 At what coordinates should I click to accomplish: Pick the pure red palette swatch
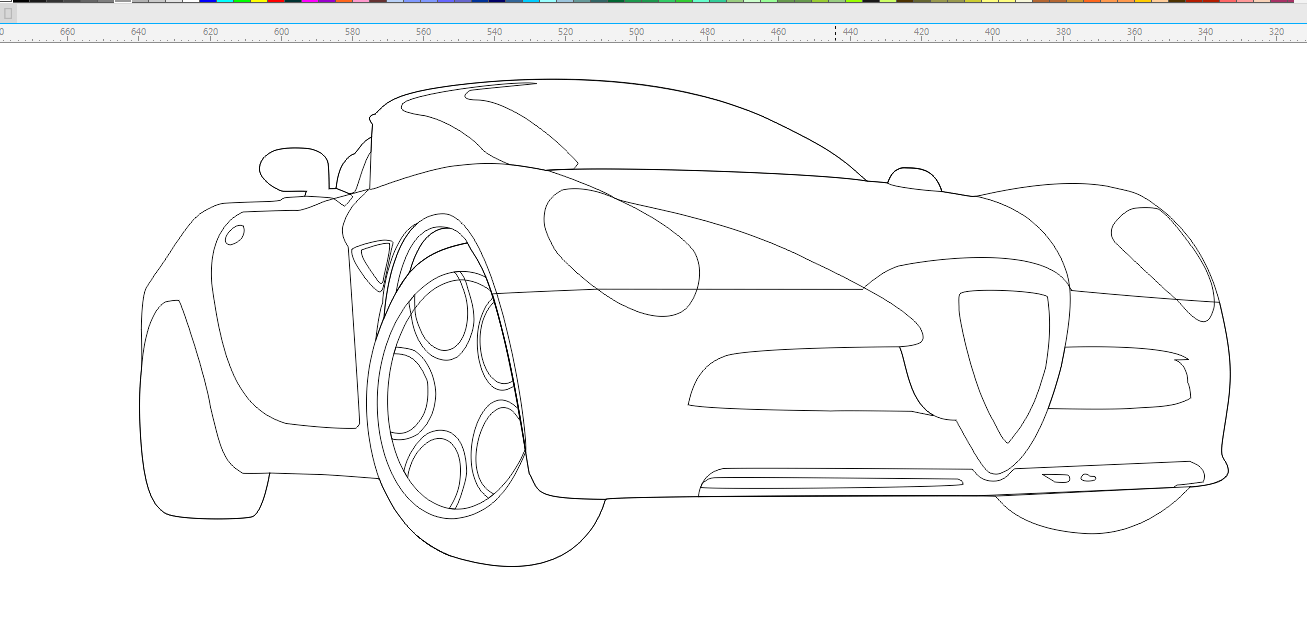(x=275, y=1)
